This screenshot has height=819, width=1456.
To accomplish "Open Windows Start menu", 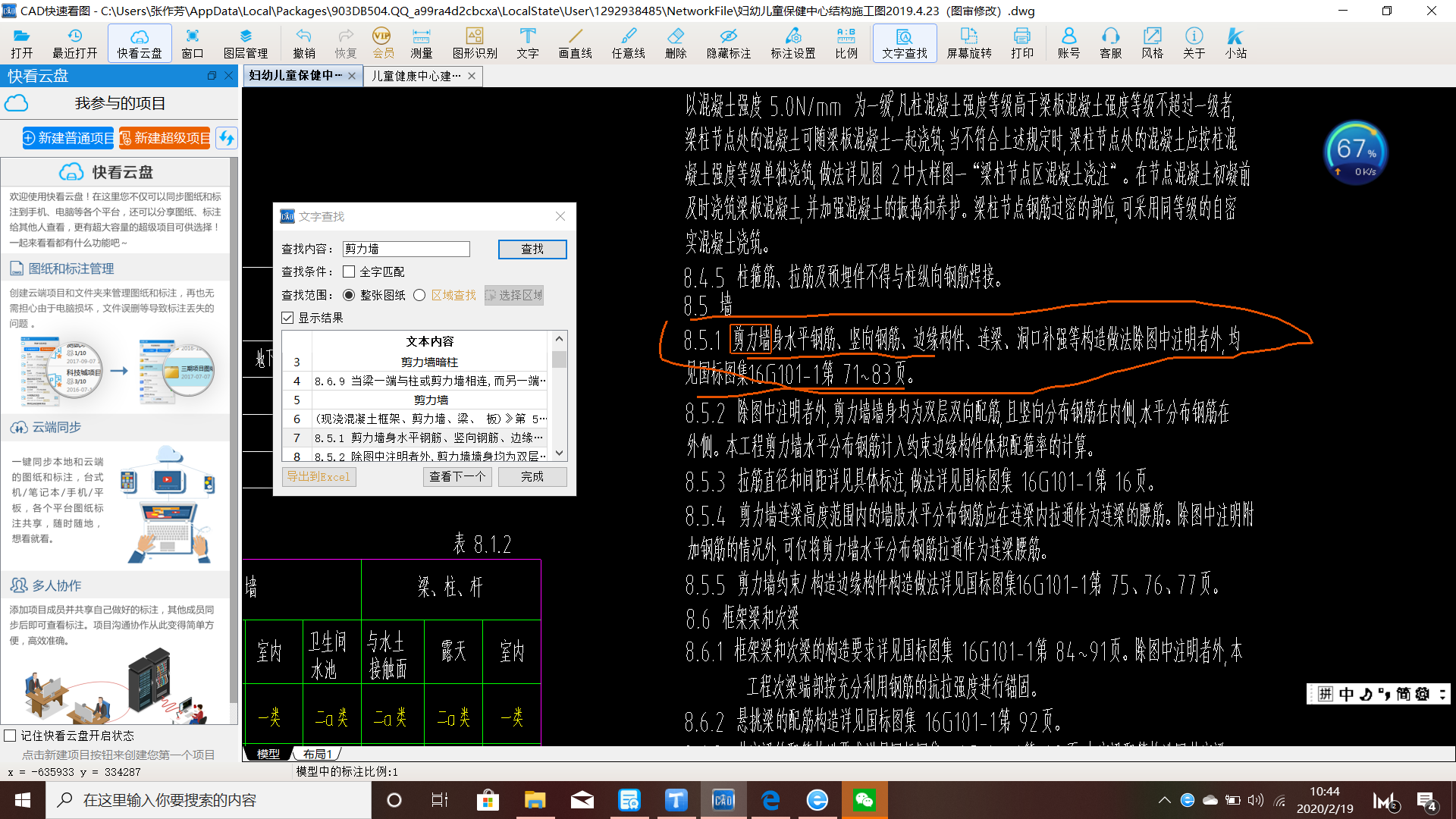I will 23,800.
